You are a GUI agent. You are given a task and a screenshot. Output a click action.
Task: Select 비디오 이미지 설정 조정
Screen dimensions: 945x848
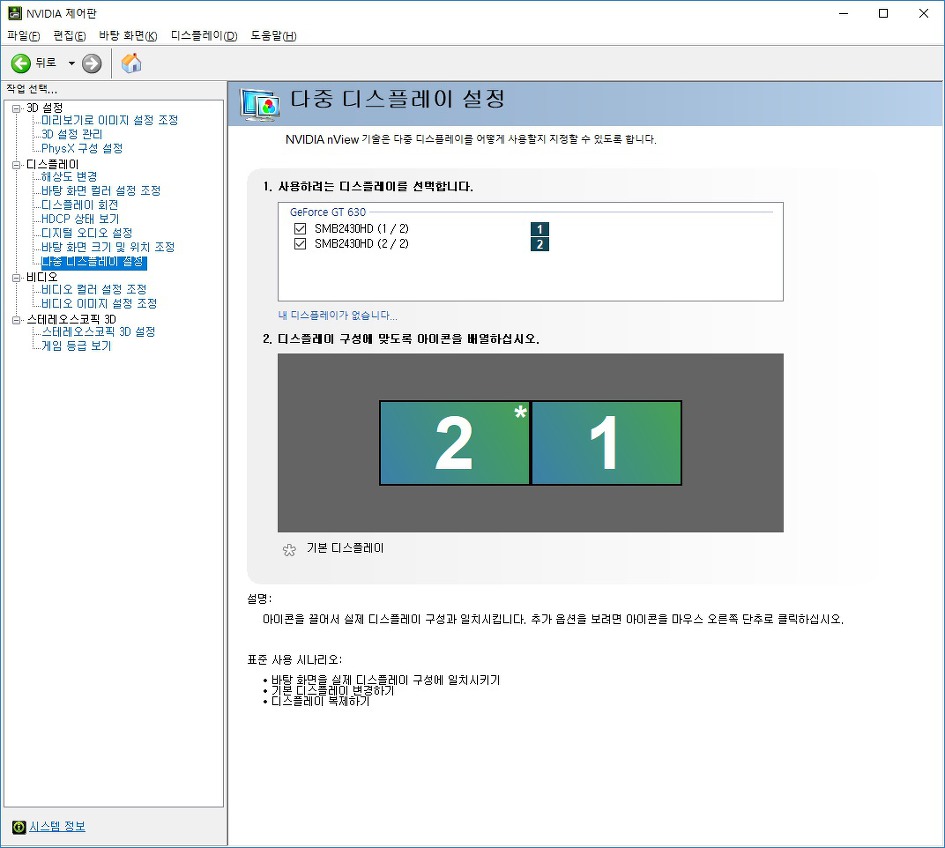pyautogui.click(x=99, y=304)
